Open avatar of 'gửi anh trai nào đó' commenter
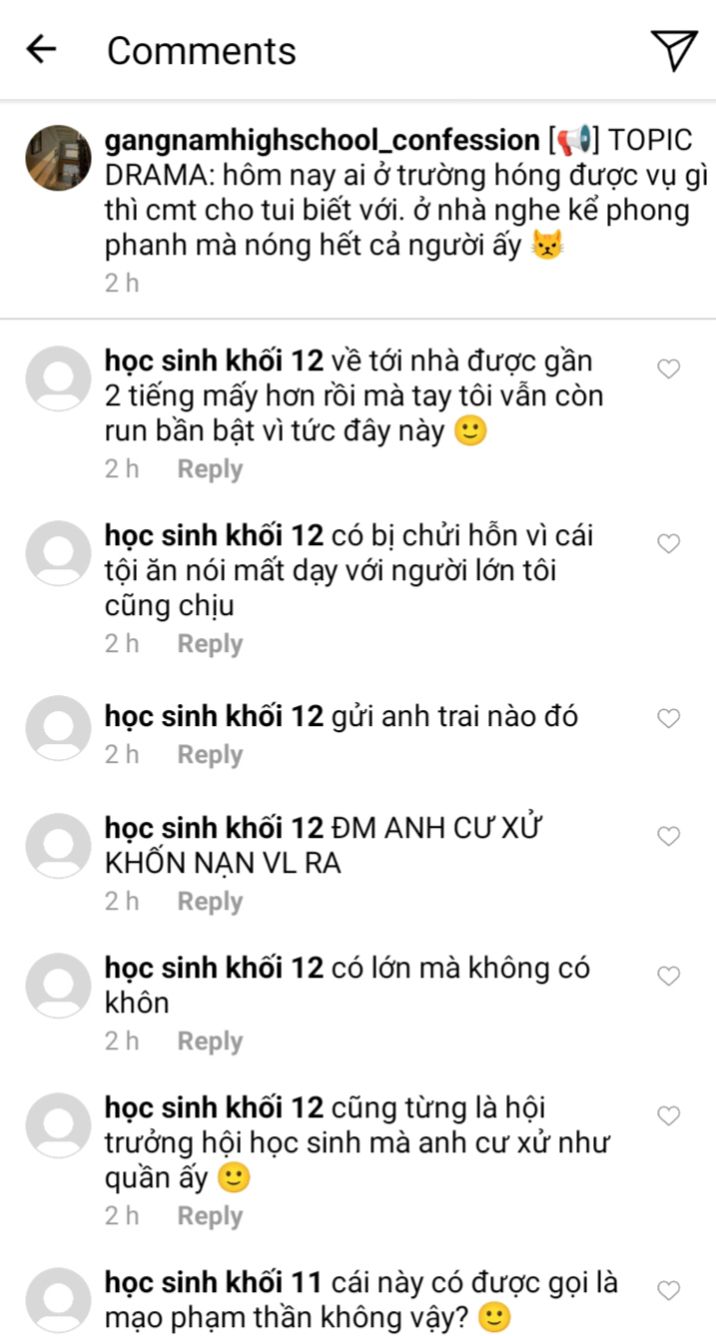This screenshot has width=716, height=1336. pos(58,728)
